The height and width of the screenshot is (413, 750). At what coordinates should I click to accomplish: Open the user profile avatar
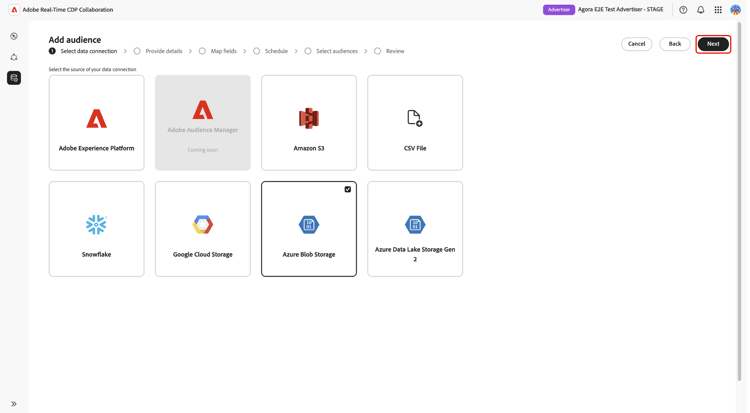[735, 10]
